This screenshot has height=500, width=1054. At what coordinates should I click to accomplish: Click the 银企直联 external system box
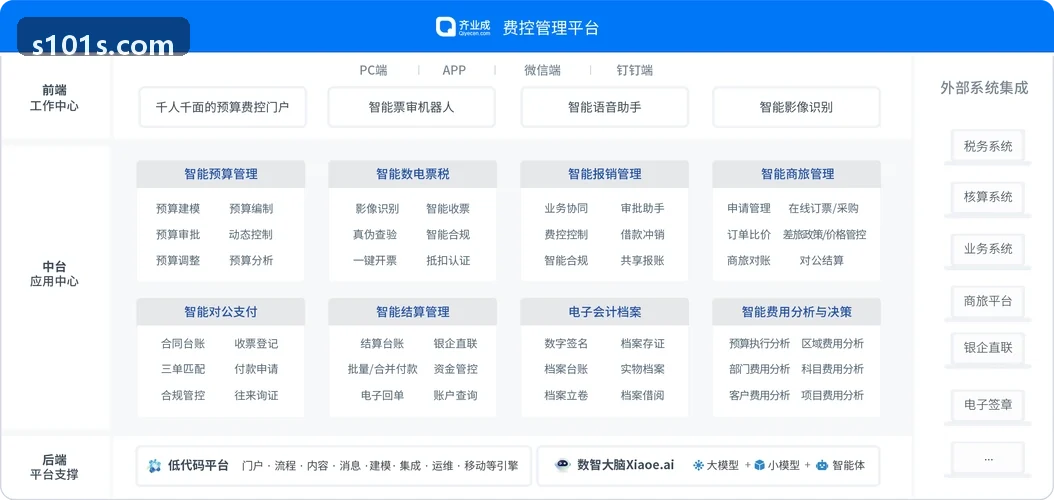(987, 348)
